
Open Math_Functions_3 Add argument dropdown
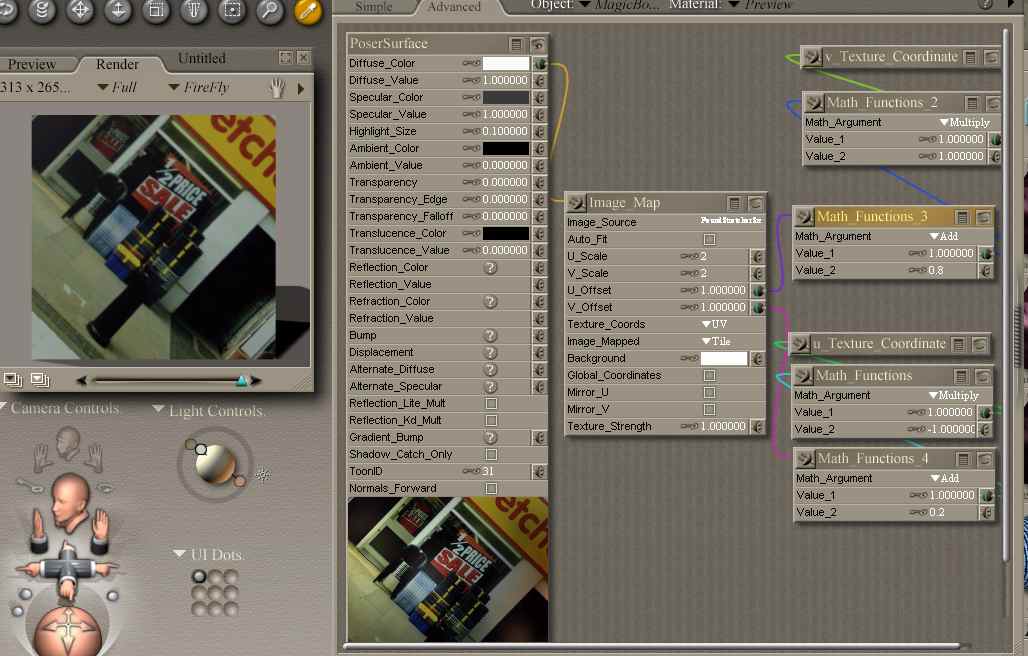944,237
